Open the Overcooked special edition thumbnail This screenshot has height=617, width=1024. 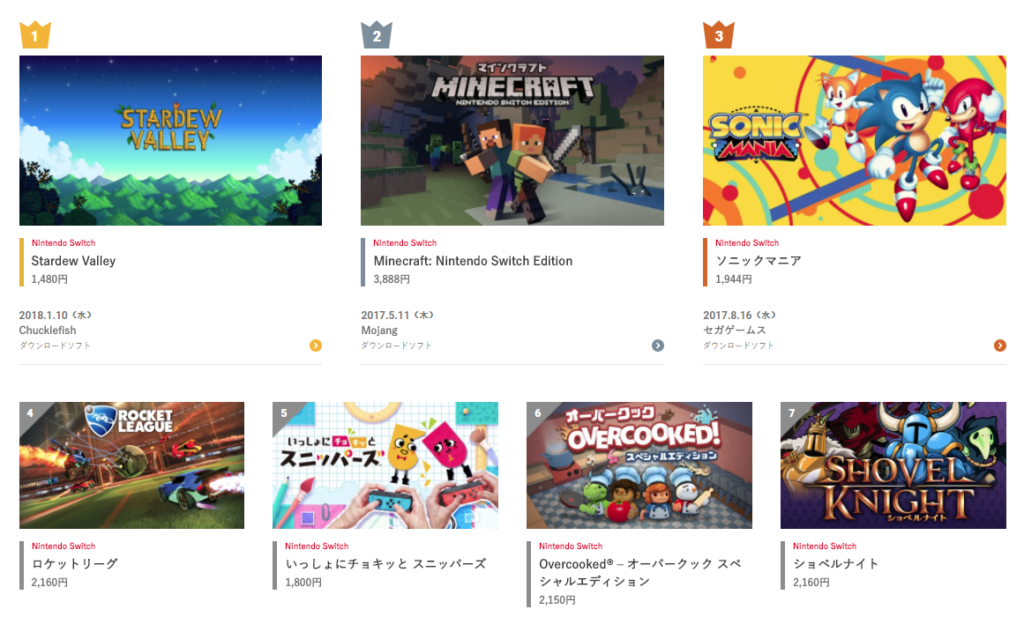click(639, 466)
